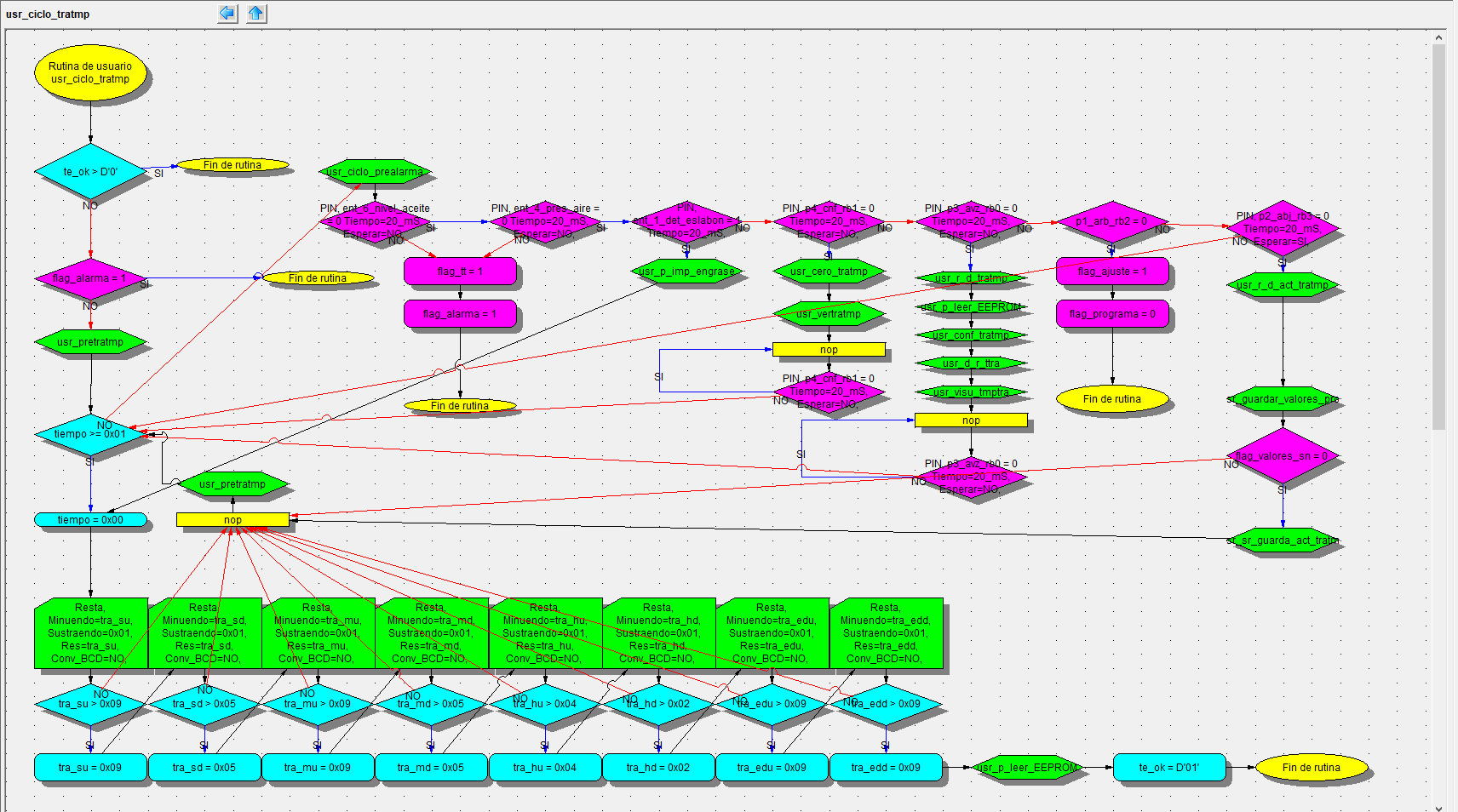Screen dimensions: 1458x812
Task: Click the Resta Minuendo=tra_edu block
Action: [x=772, y=633]
